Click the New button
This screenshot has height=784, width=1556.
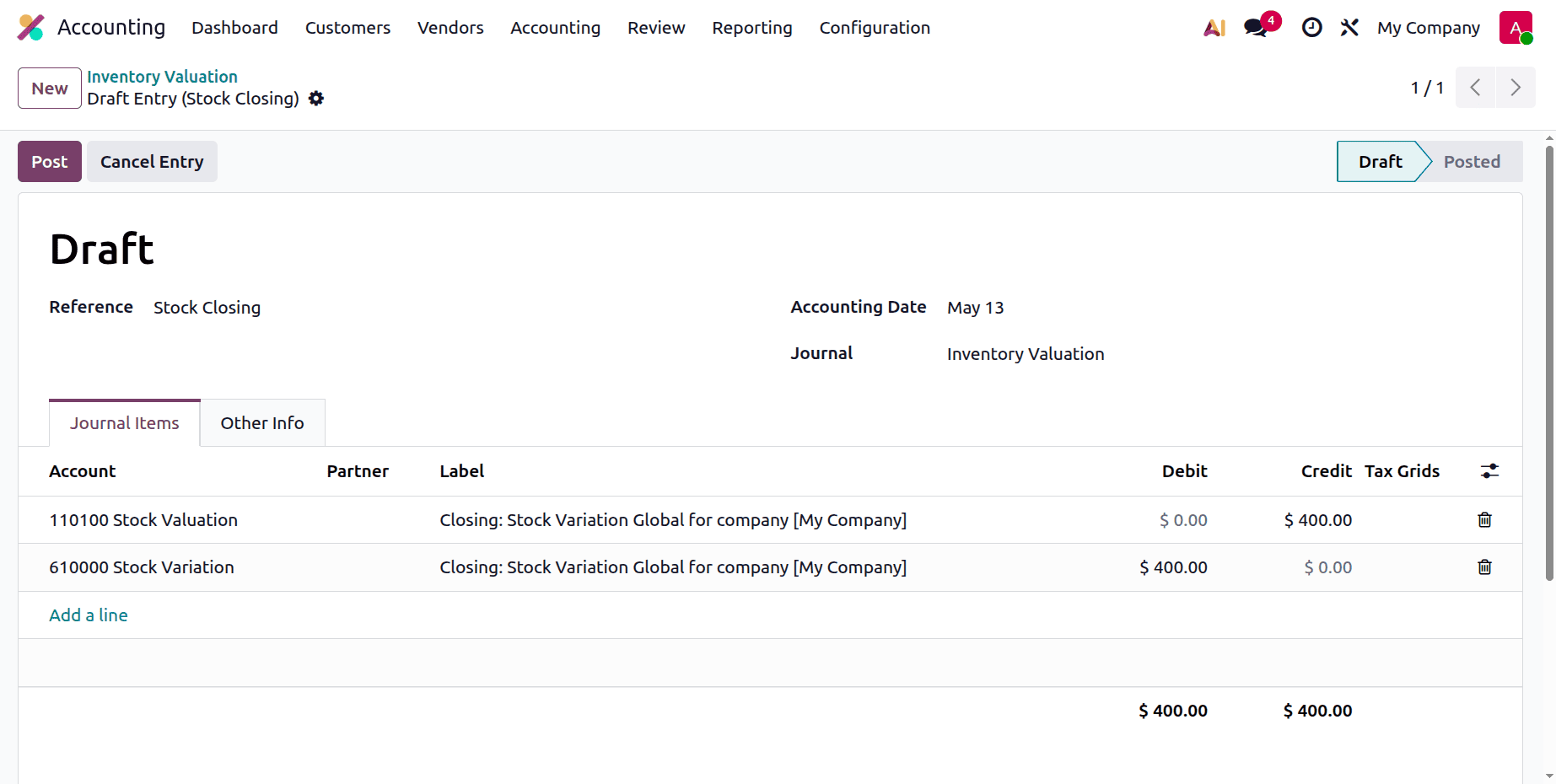pyautogui.click(x=50, y=89)
